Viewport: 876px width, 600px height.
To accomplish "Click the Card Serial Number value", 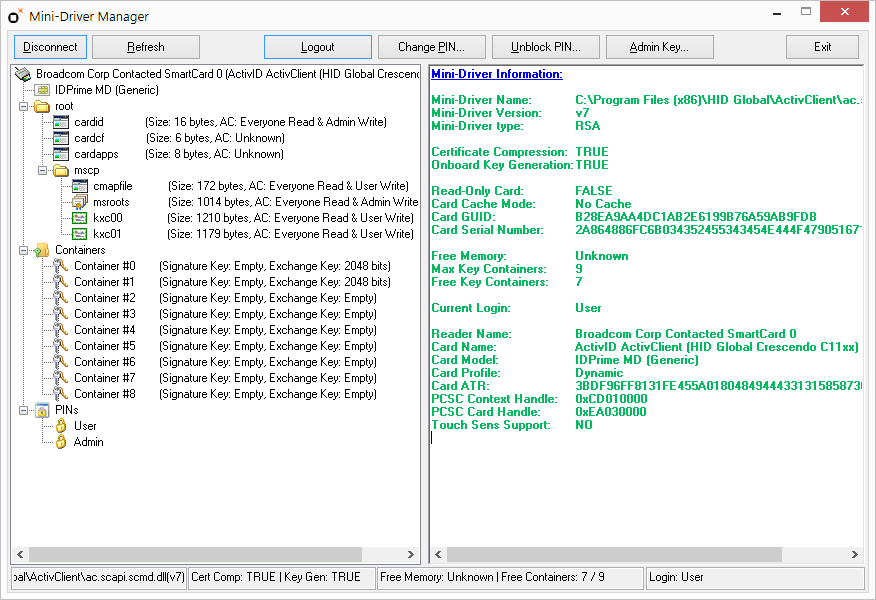I will coord(718,230).
